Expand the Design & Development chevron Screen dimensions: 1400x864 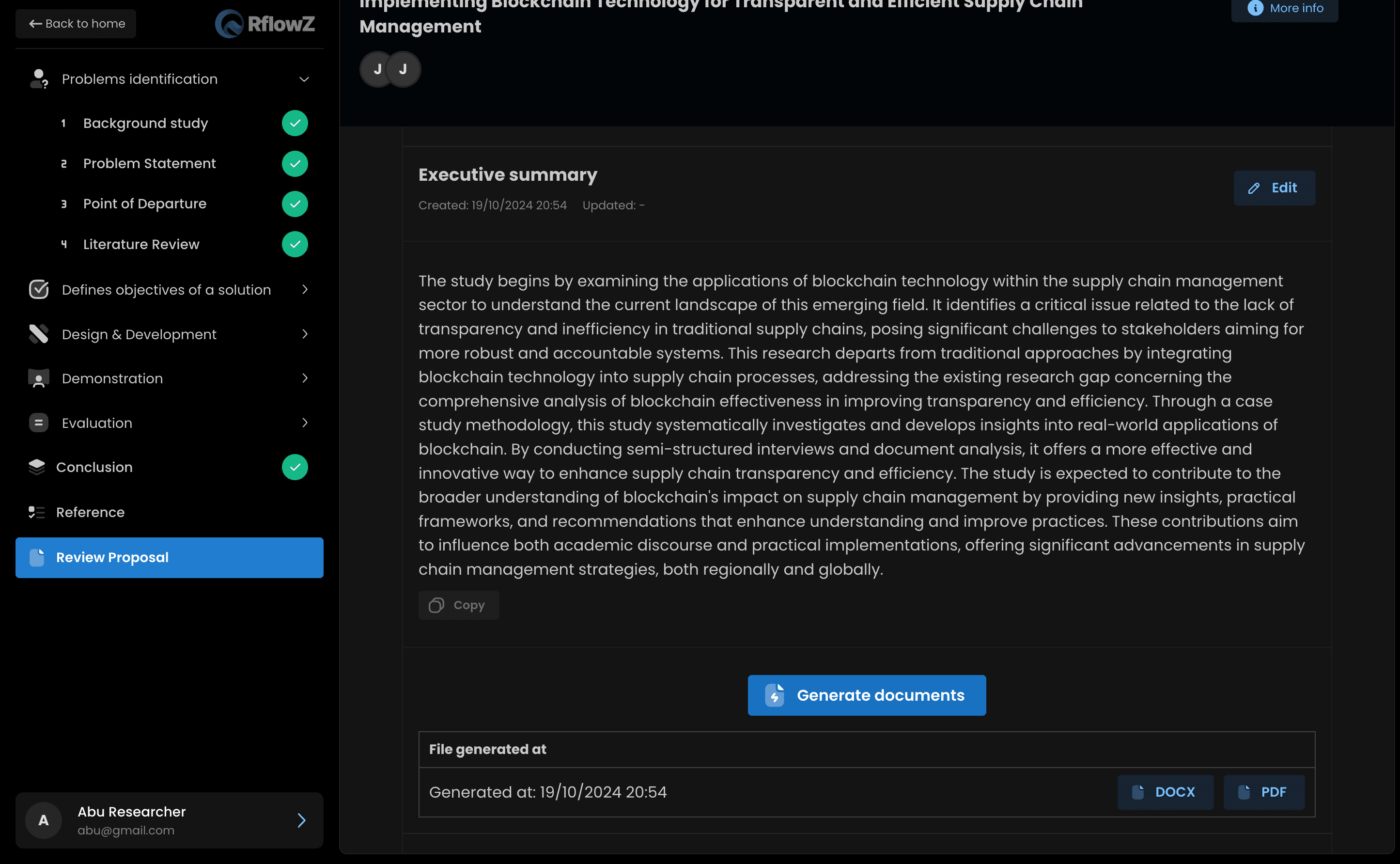click(x=304, y=334)
